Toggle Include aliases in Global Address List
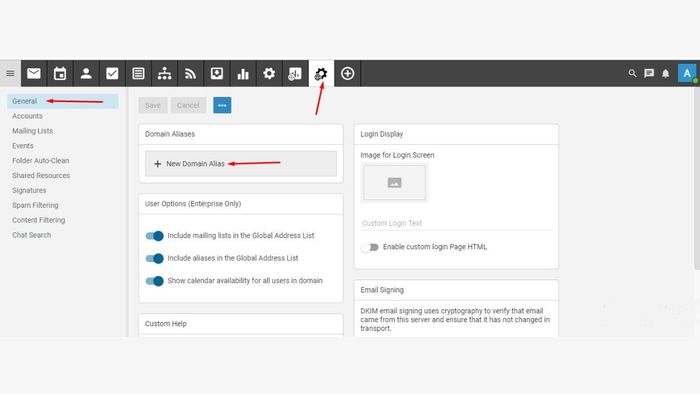The image size is (700, 394). [x=154, y=258]
